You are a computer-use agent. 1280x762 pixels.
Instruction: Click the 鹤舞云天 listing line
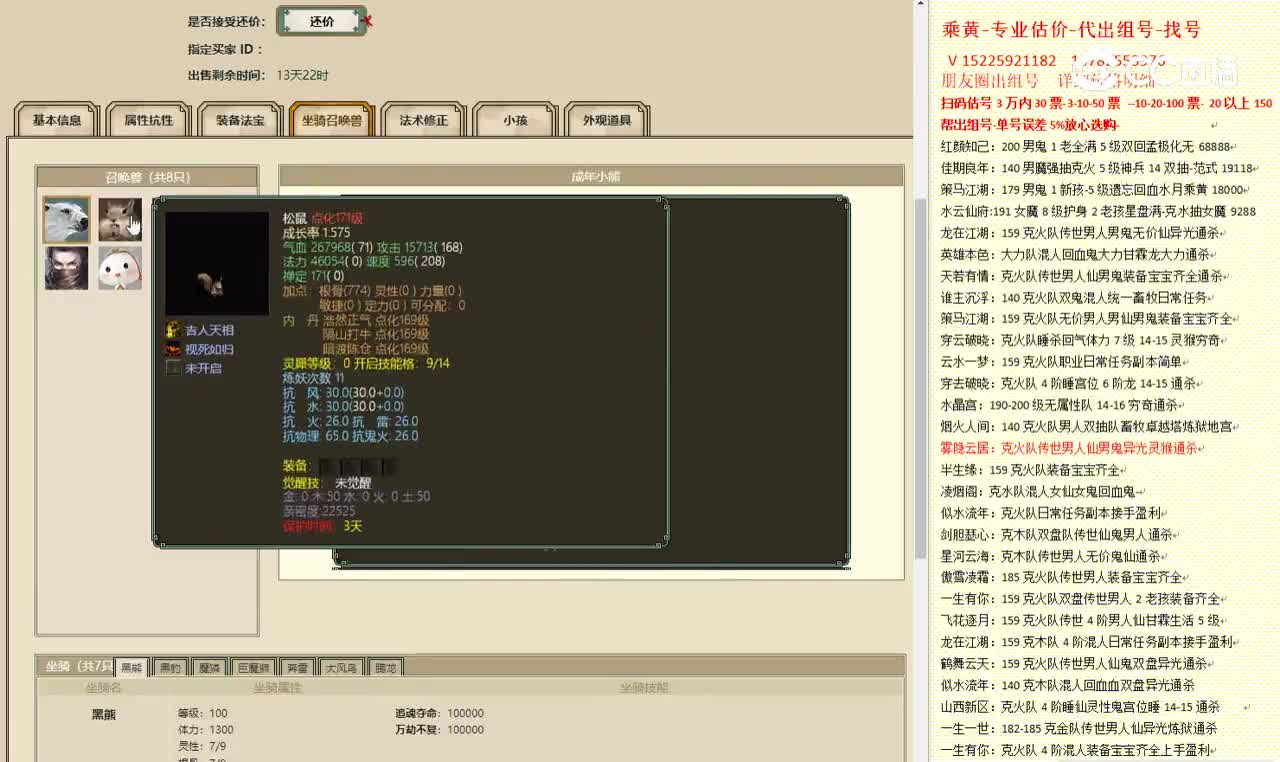click(1074, 663)
